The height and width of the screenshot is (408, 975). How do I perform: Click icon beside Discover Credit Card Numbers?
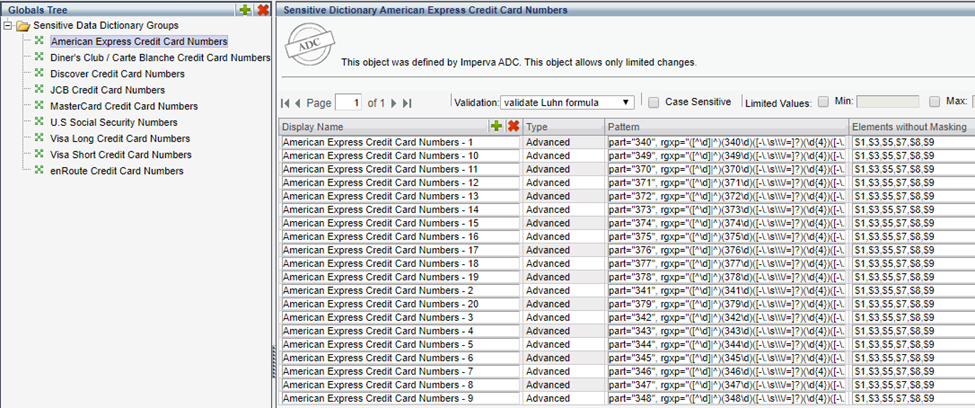pyautogui.click(x=39, y=73)
